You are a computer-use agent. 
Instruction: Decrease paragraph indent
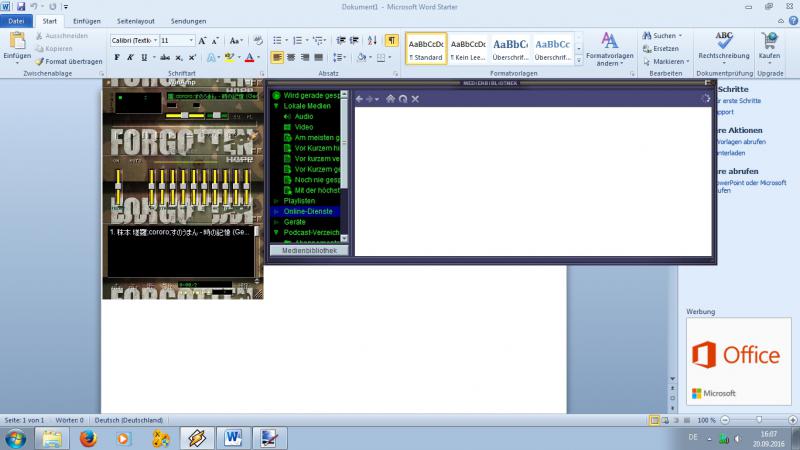point(341,41)
